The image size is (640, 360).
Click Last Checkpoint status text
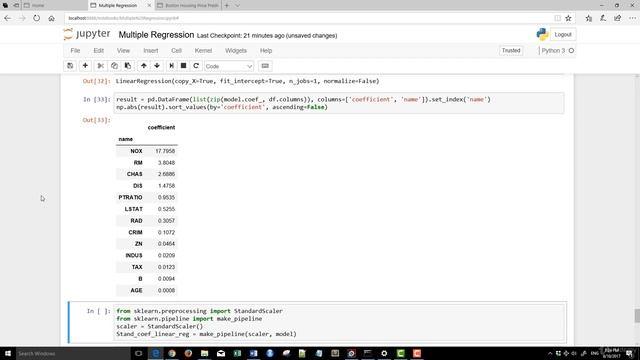point(267,36)
